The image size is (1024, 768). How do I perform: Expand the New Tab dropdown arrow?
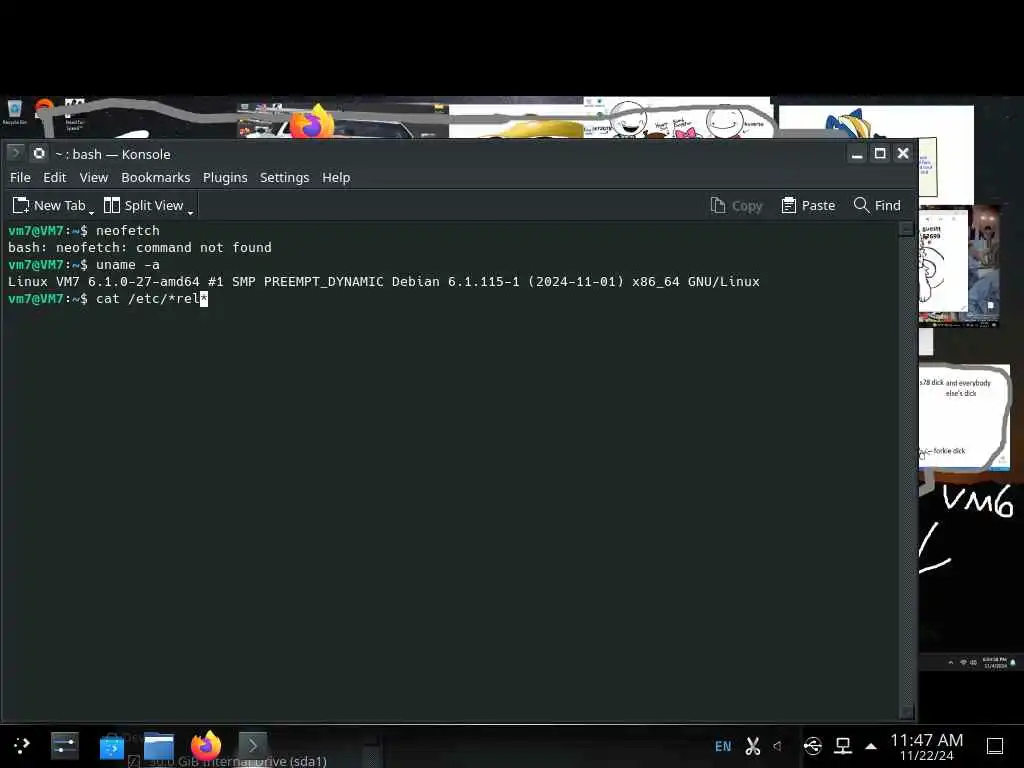(91, 211)
